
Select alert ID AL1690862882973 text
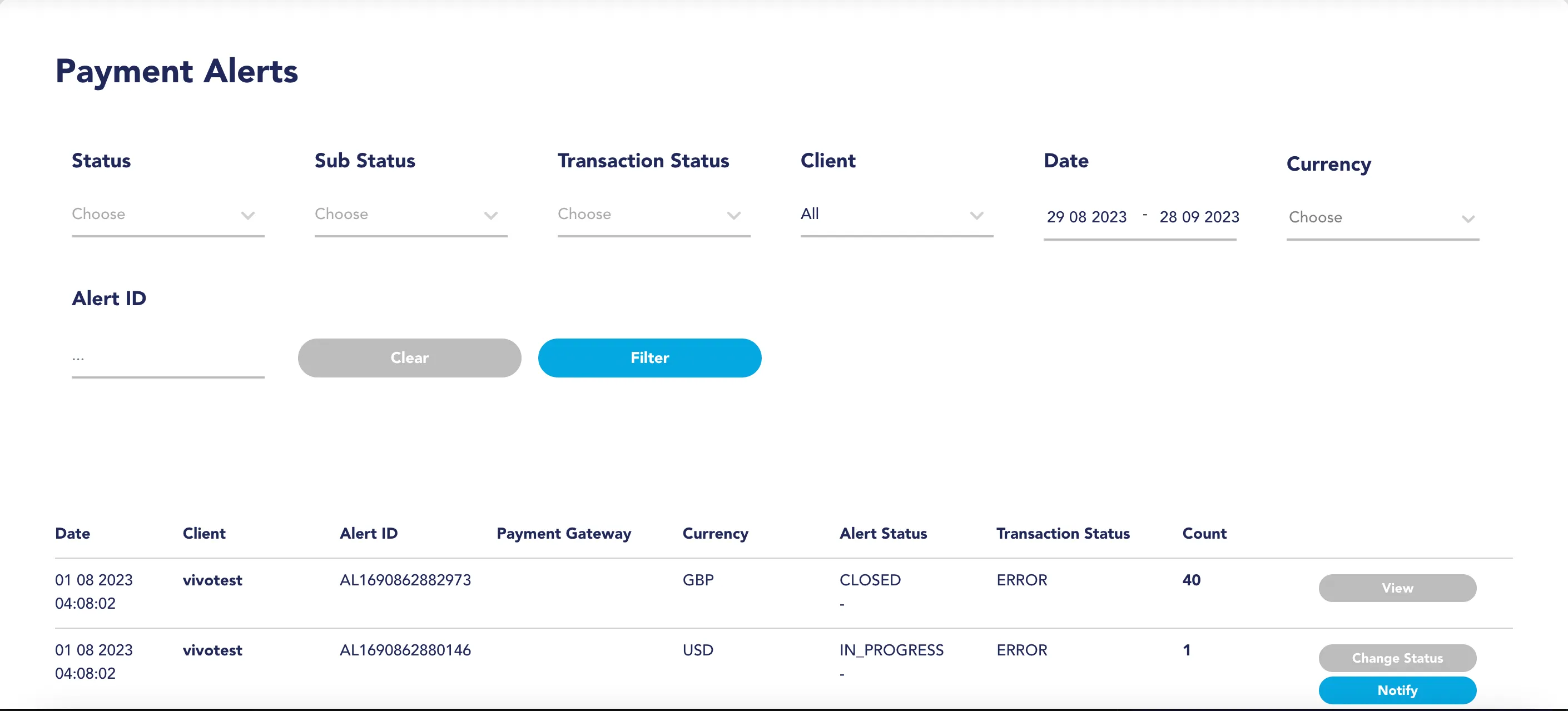pyautogui.click(x=405, y=580)
